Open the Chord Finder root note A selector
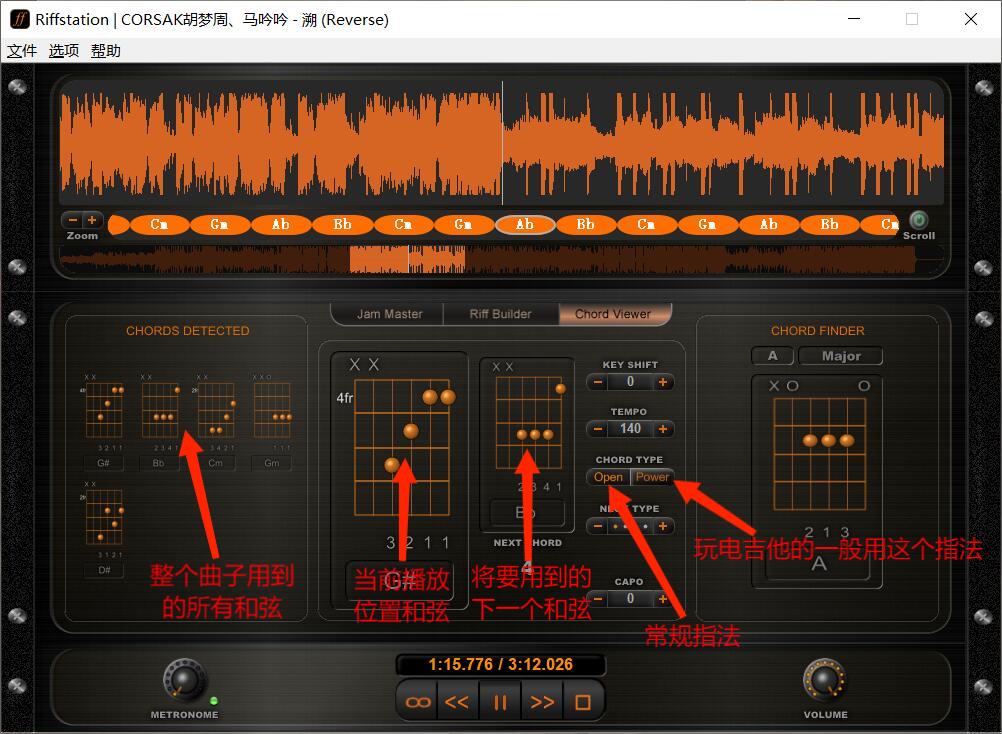 click(773, 356)
